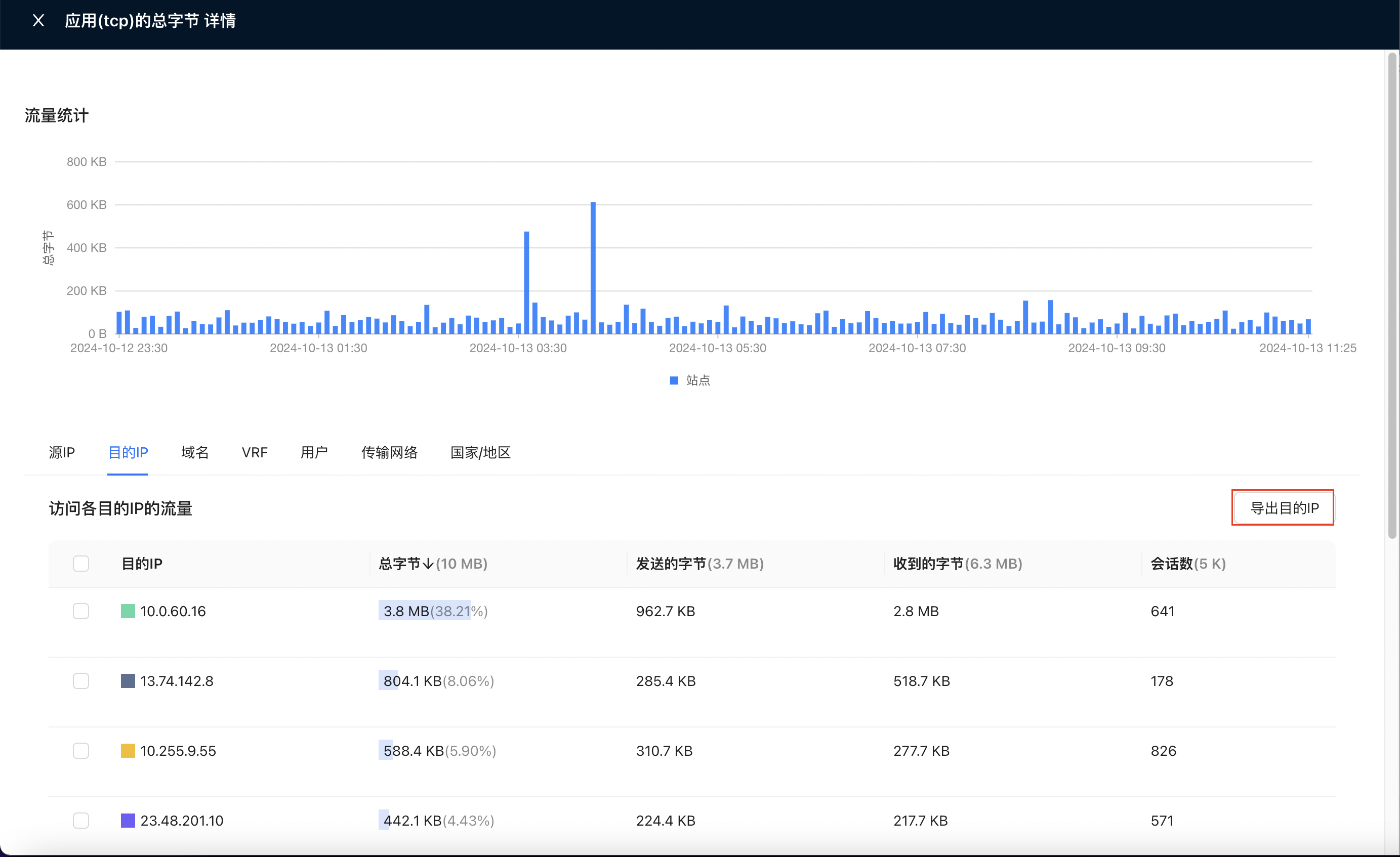Tick the checkbox for 10.0.60.16

coord(81,611)
